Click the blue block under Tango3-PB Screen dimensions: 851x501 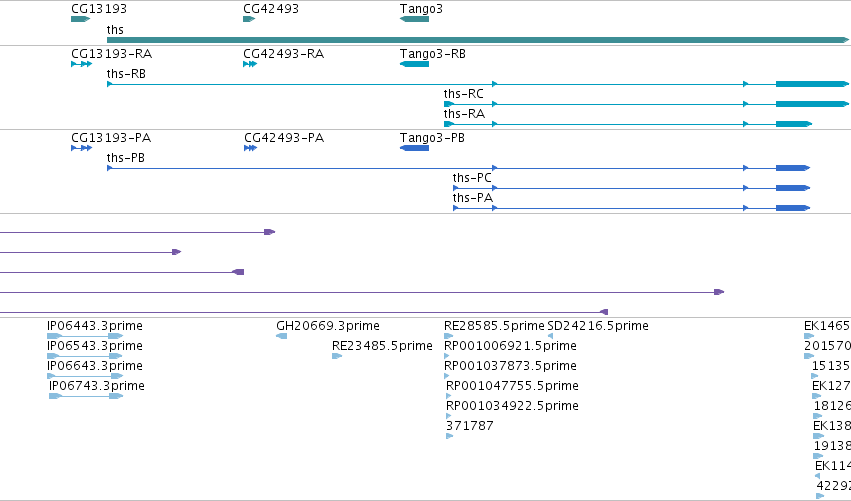pos(414,148)
